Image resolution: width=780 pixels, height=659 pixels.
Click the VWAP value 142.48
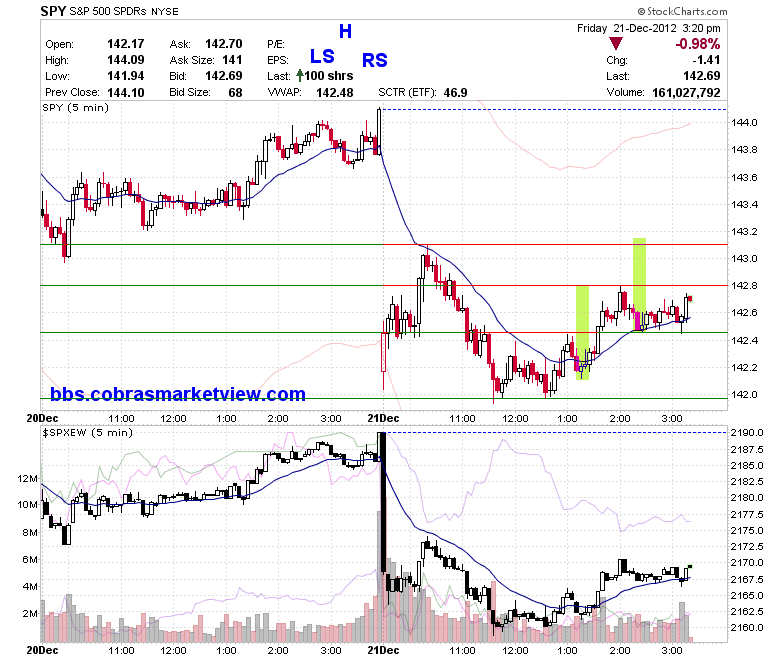pos(335,93)
